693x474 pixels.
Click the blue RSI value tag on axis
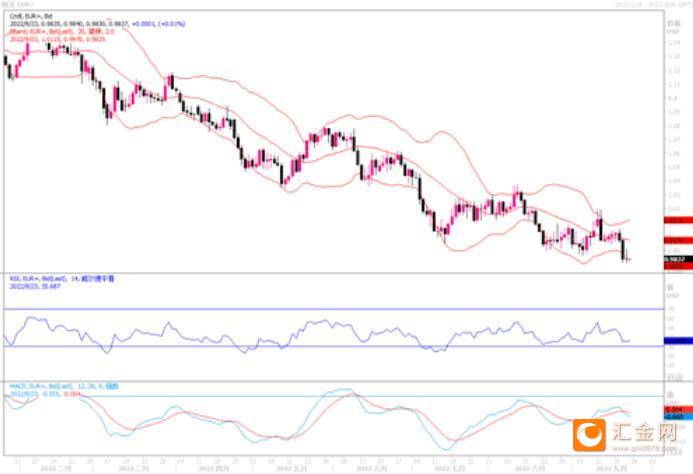[678, 341]
